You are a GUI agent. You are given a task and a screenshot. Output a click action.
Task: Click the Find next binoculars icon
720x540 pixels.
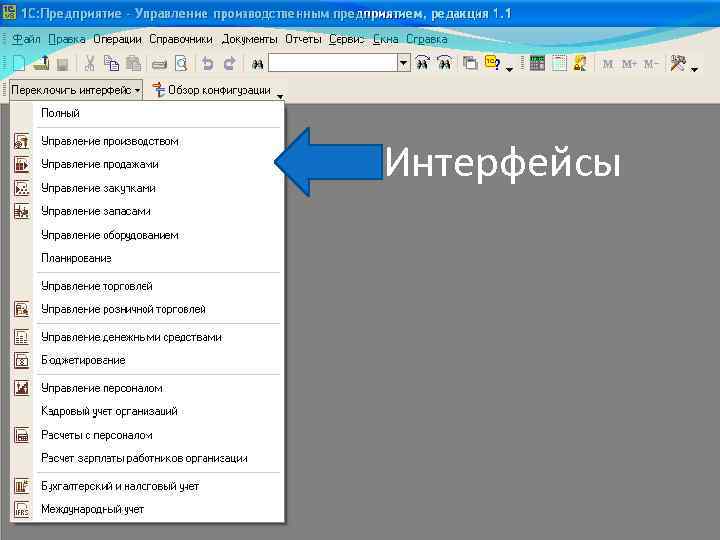[422, 63]
